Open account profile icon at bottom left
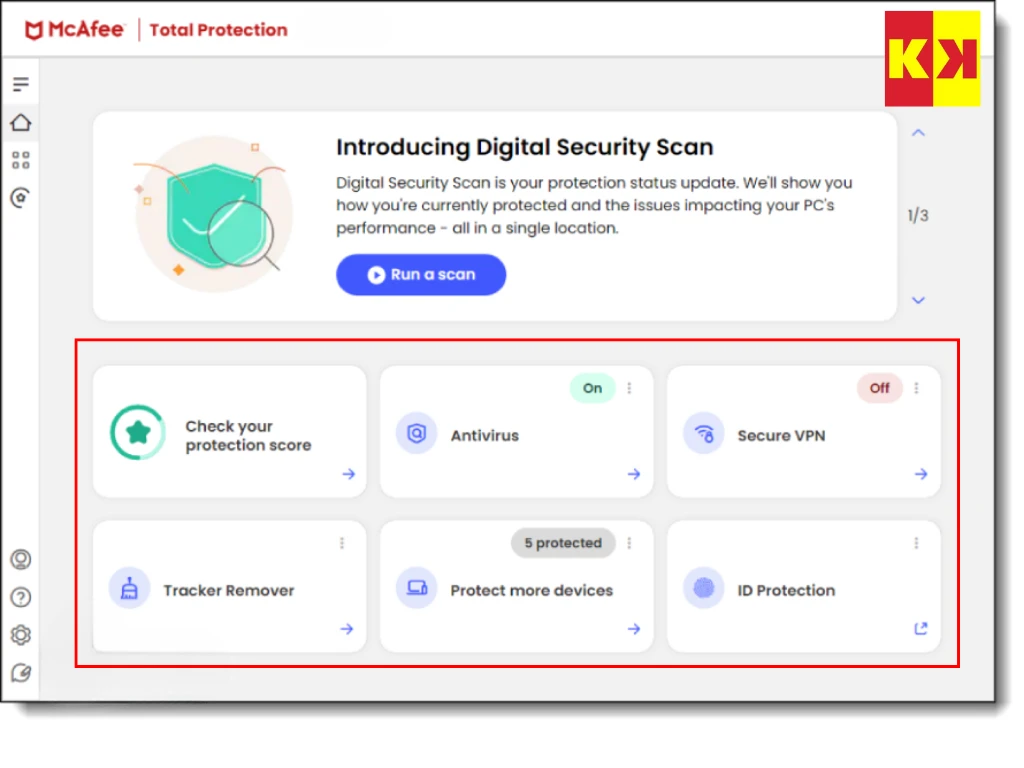This screenshot has width=1024, height=768. click(21, 560)
